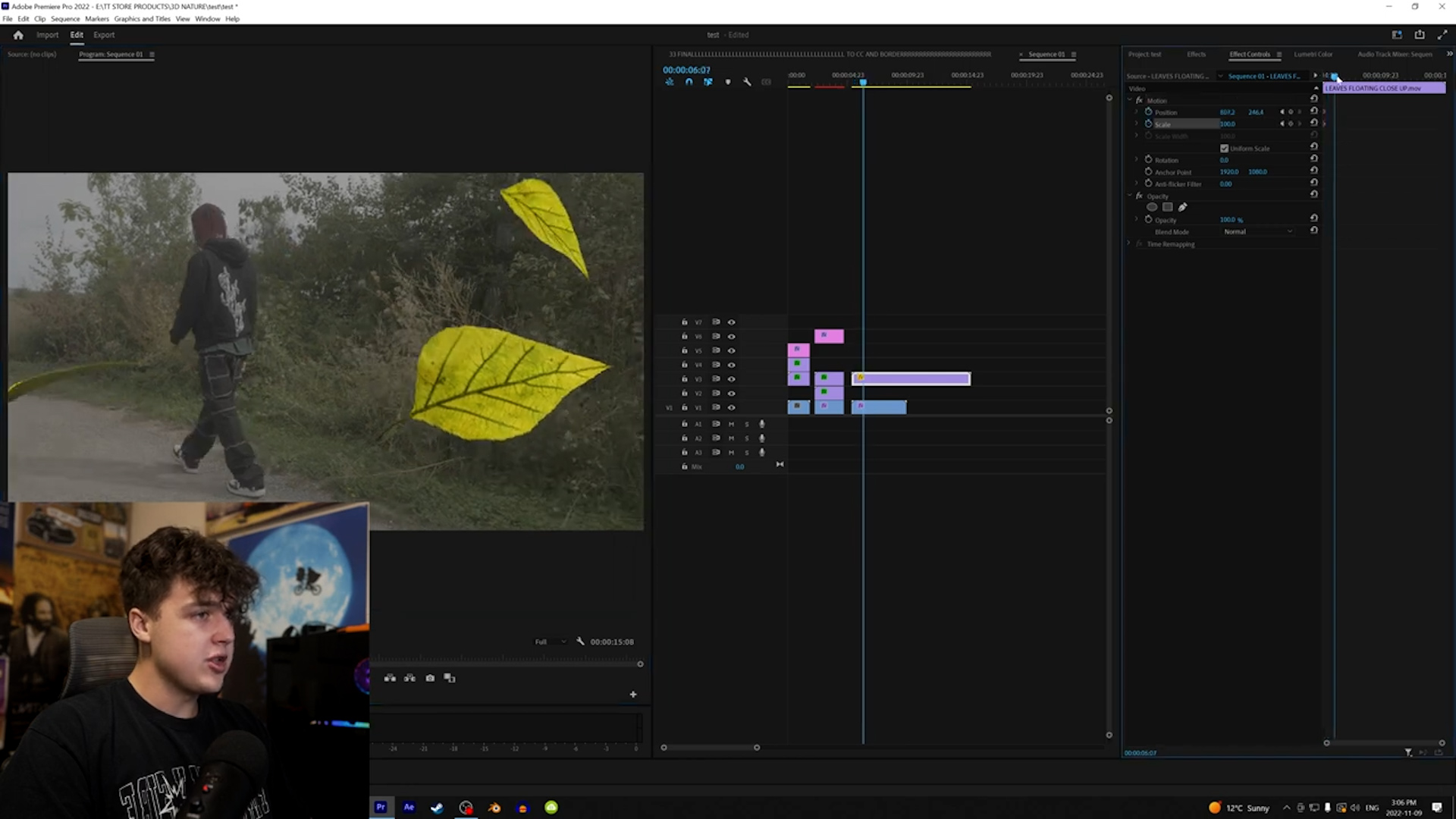The image size is (1456, 819).
Task: Click the timeline playhead current timecode
Action: 686,70
